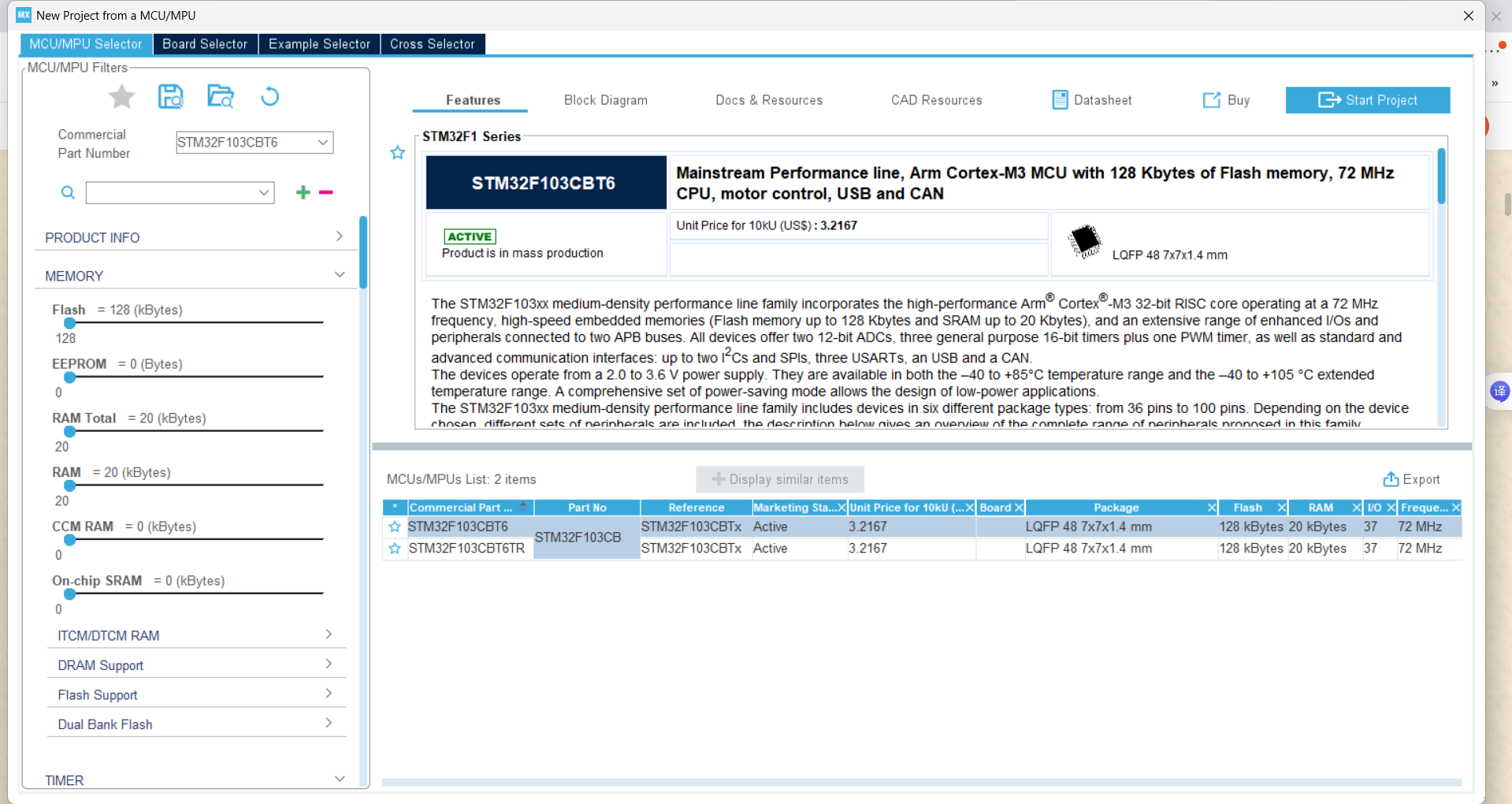This screenshot has height=804, width=1512.
Task: Remove the Marketing Status column
Action: 841,508
